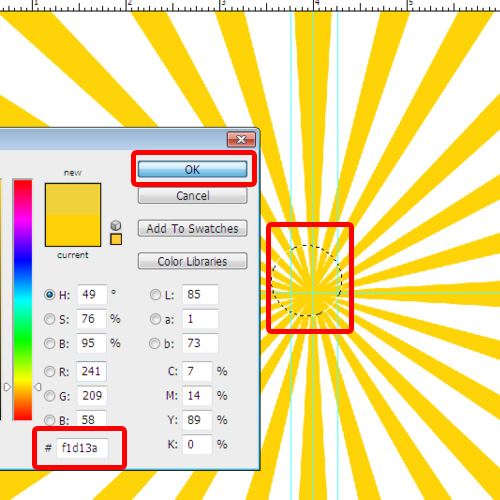Select the S saturation radio button
The width and height of the screenshot is (500, 500).
click(50, 319)
